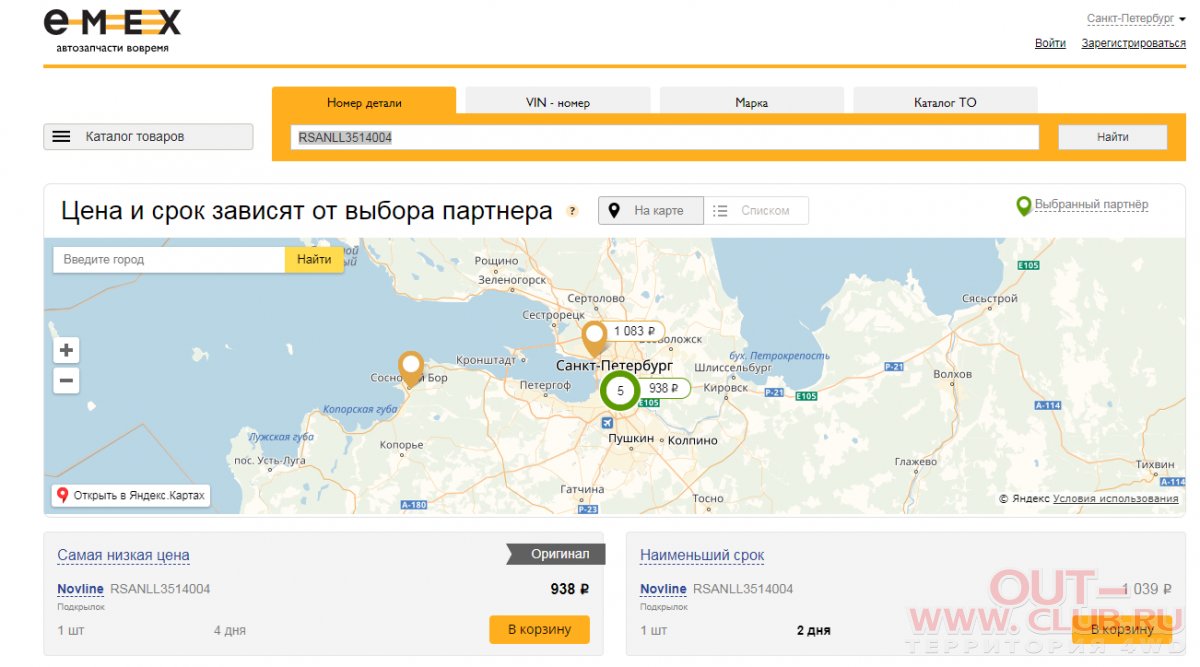The width and height of the screenshot is (1200, 667).
Task: Open Novline link in shortest term card
Action: click(x=663, y=589)
